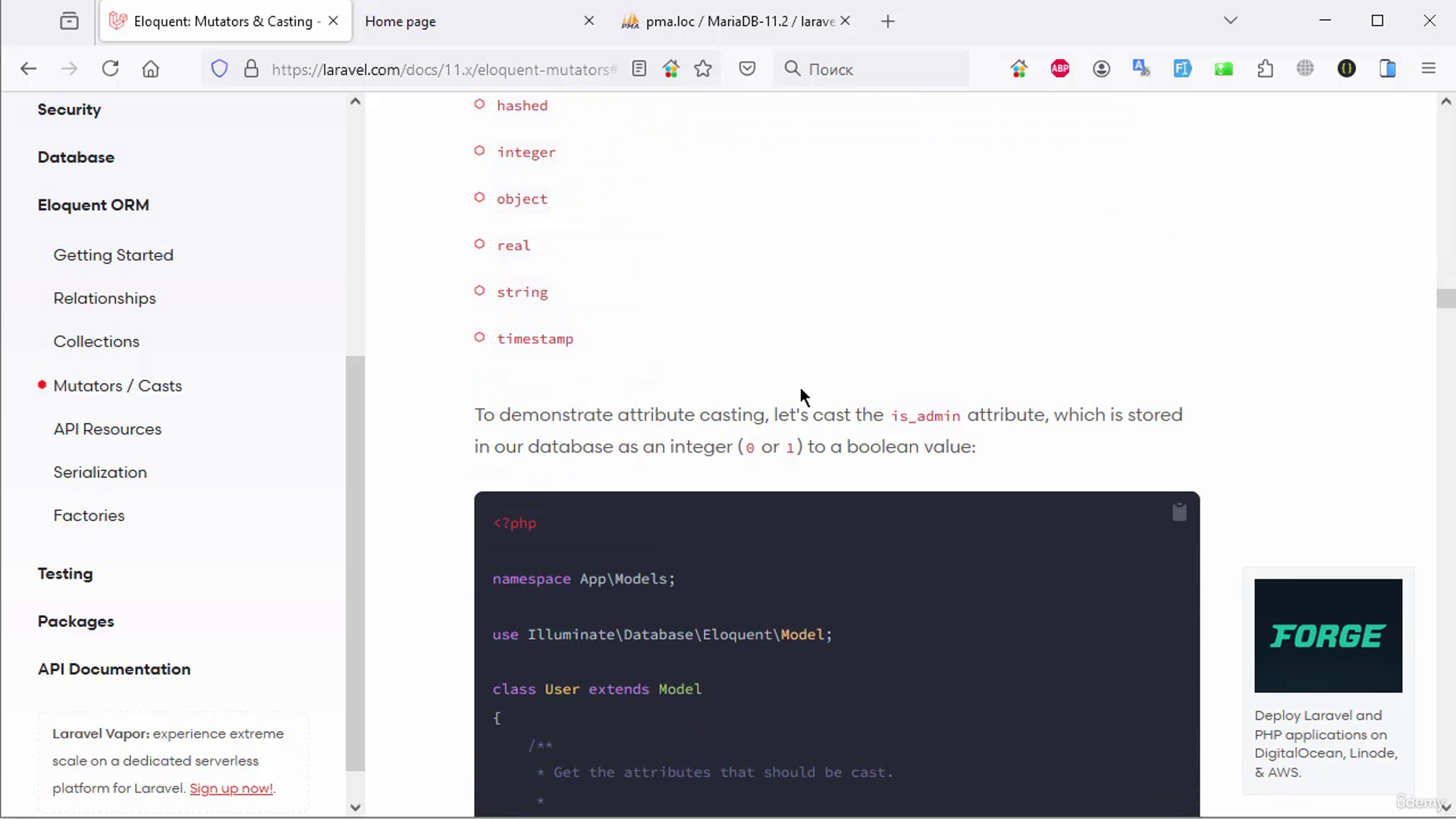This screenshot has width=1456, height=819.
Task: Expand the Eloquent ORM section
Action: click(93, 205)
